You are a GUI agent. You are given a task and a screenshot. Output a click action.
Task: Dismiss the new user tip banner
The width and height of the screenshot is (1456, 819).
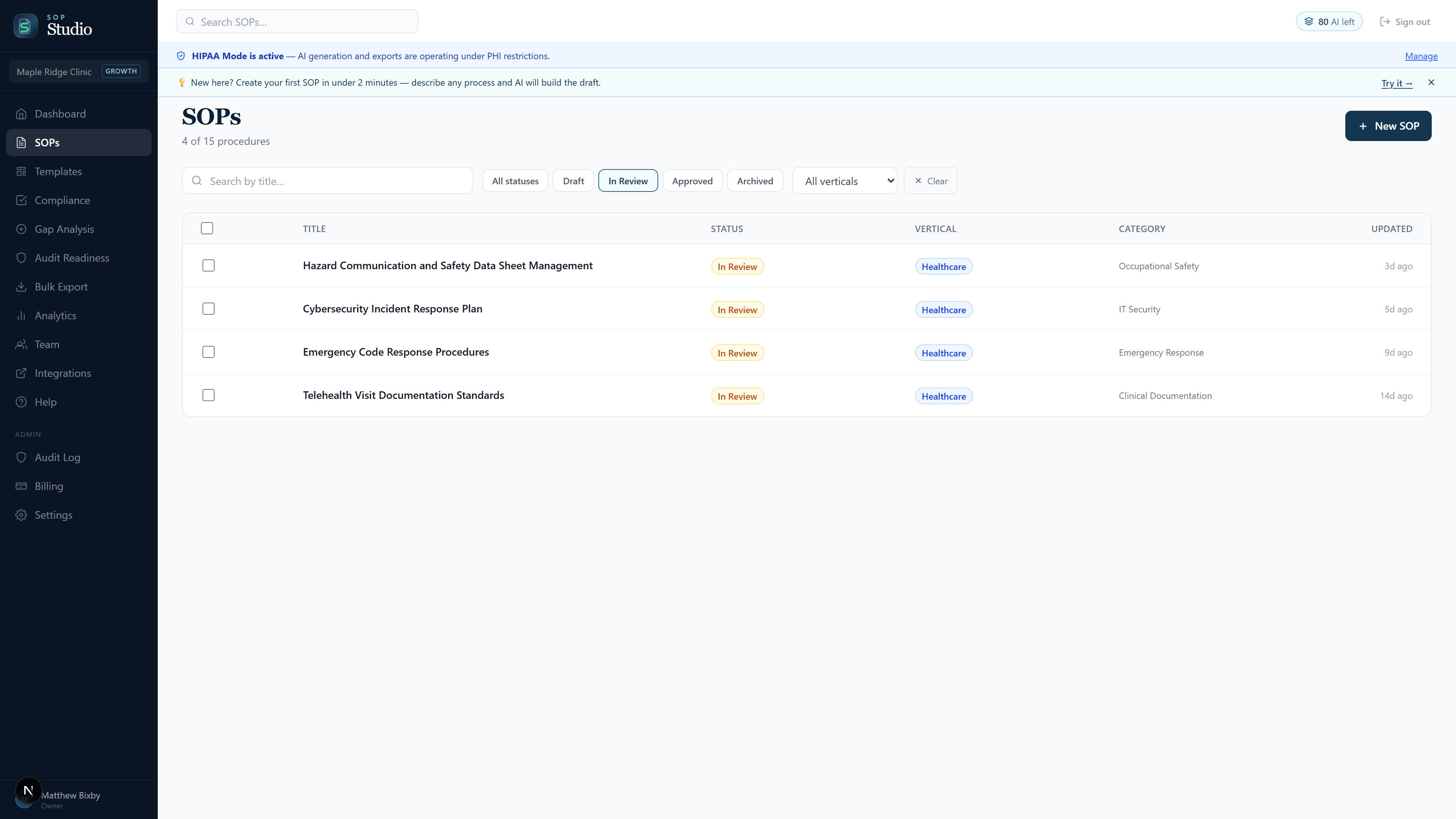[1431, 83]
